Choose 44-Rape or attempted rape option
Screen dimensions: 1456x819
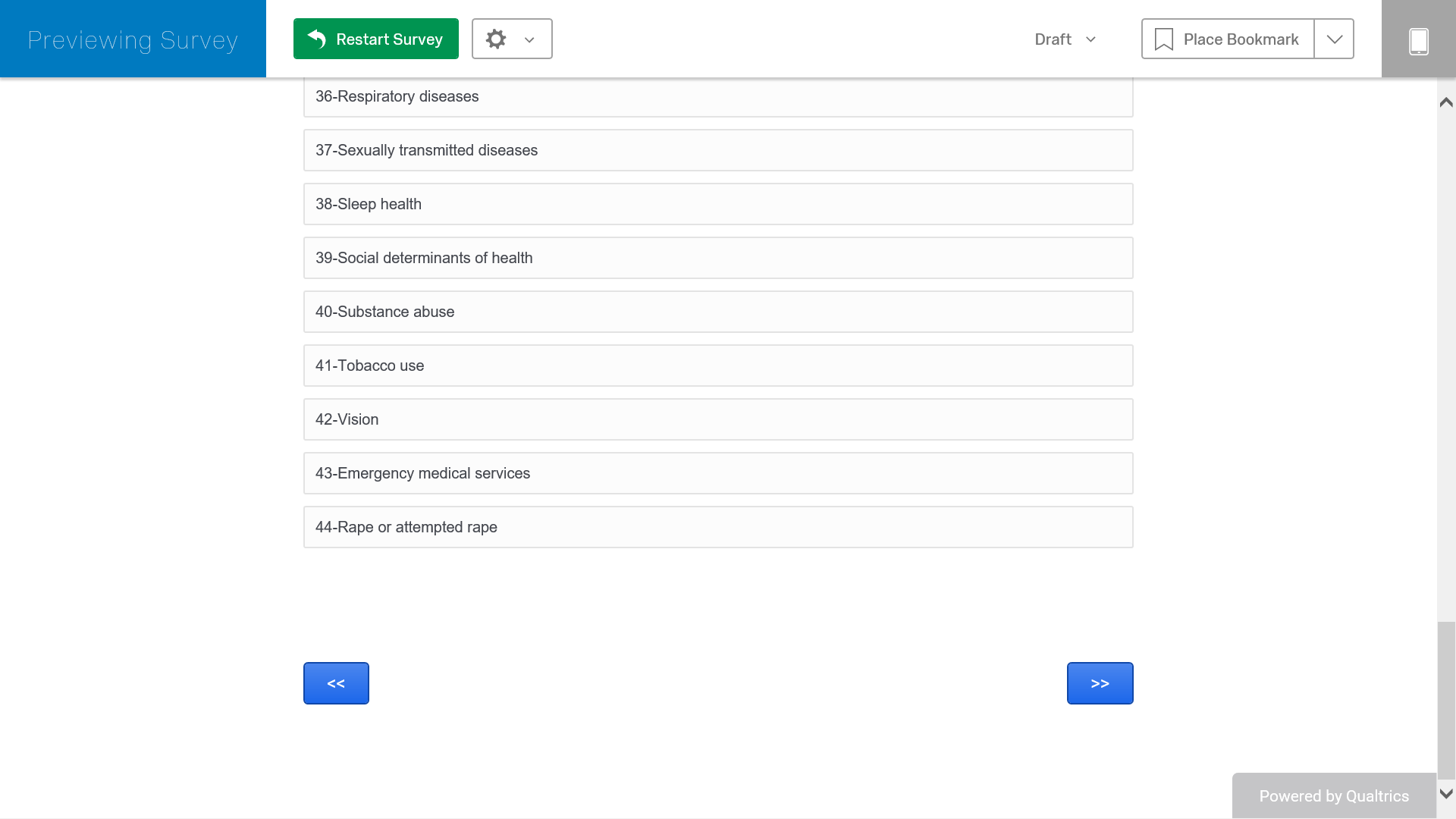tap(718, 527)
